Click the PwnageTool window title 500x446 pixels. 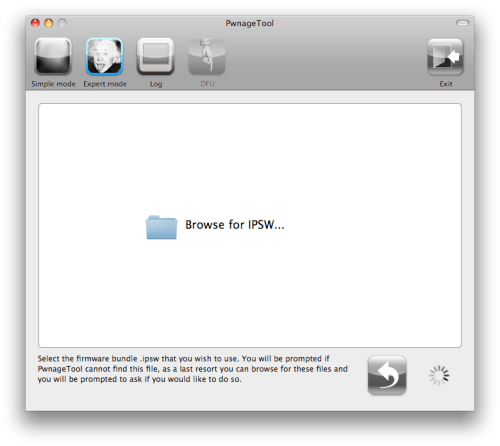(x=250, y=23)
